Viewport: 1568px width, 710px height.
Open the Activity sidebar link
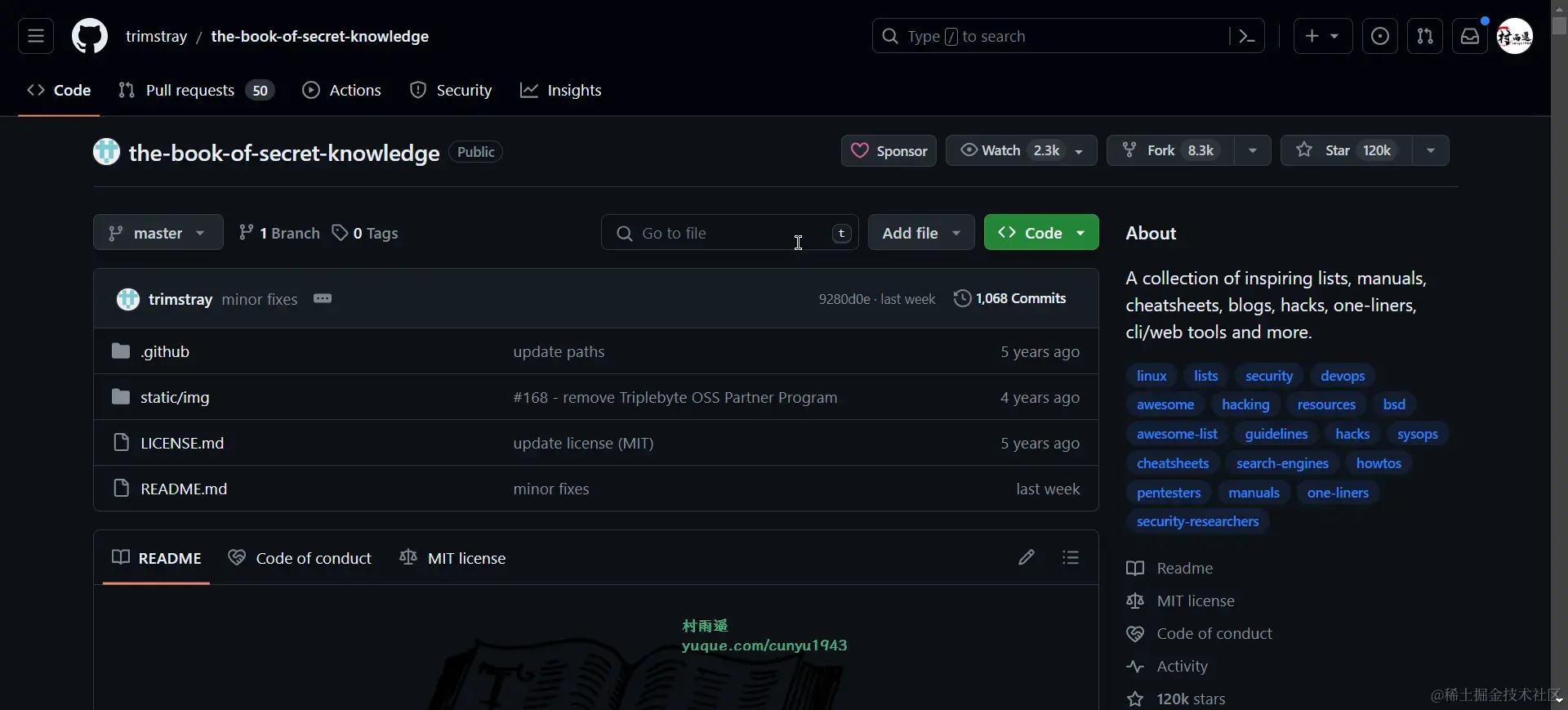(1167, 666)
